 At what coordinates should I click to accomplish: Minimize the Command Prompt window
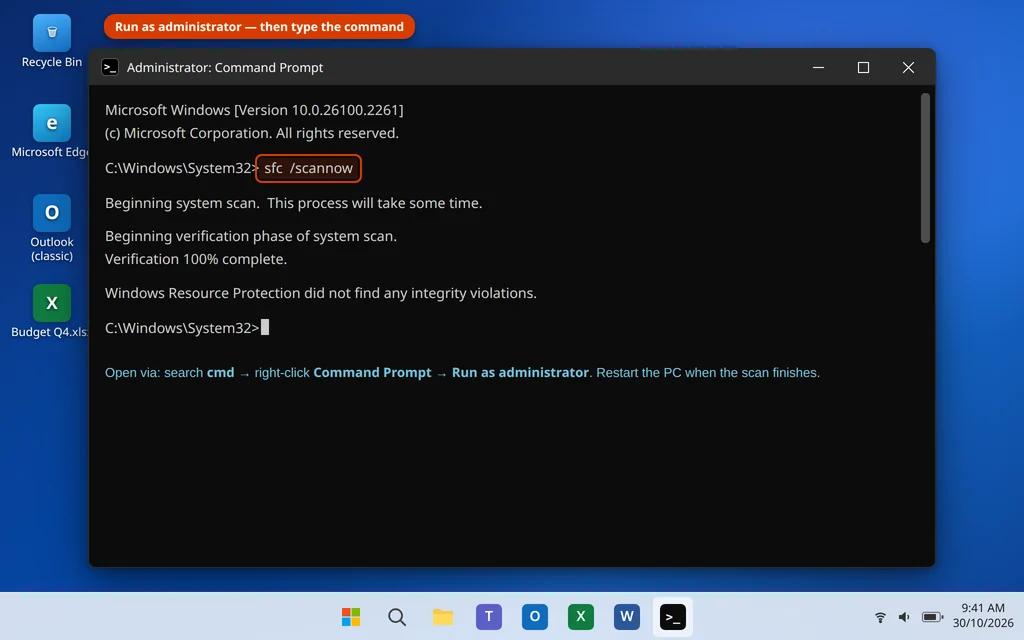(818, 67)
